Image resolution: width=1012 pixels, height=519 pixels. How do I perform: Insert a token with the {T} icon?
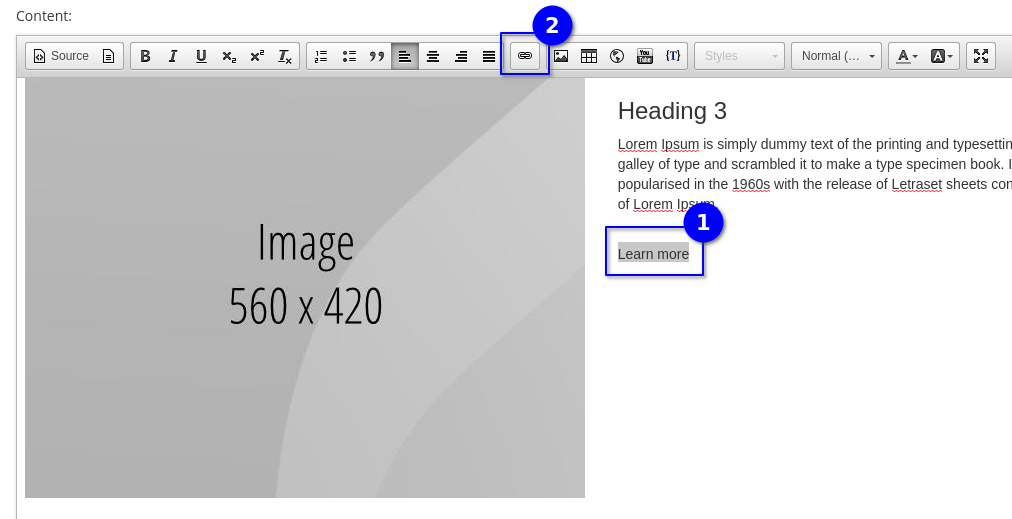(673, 56)
